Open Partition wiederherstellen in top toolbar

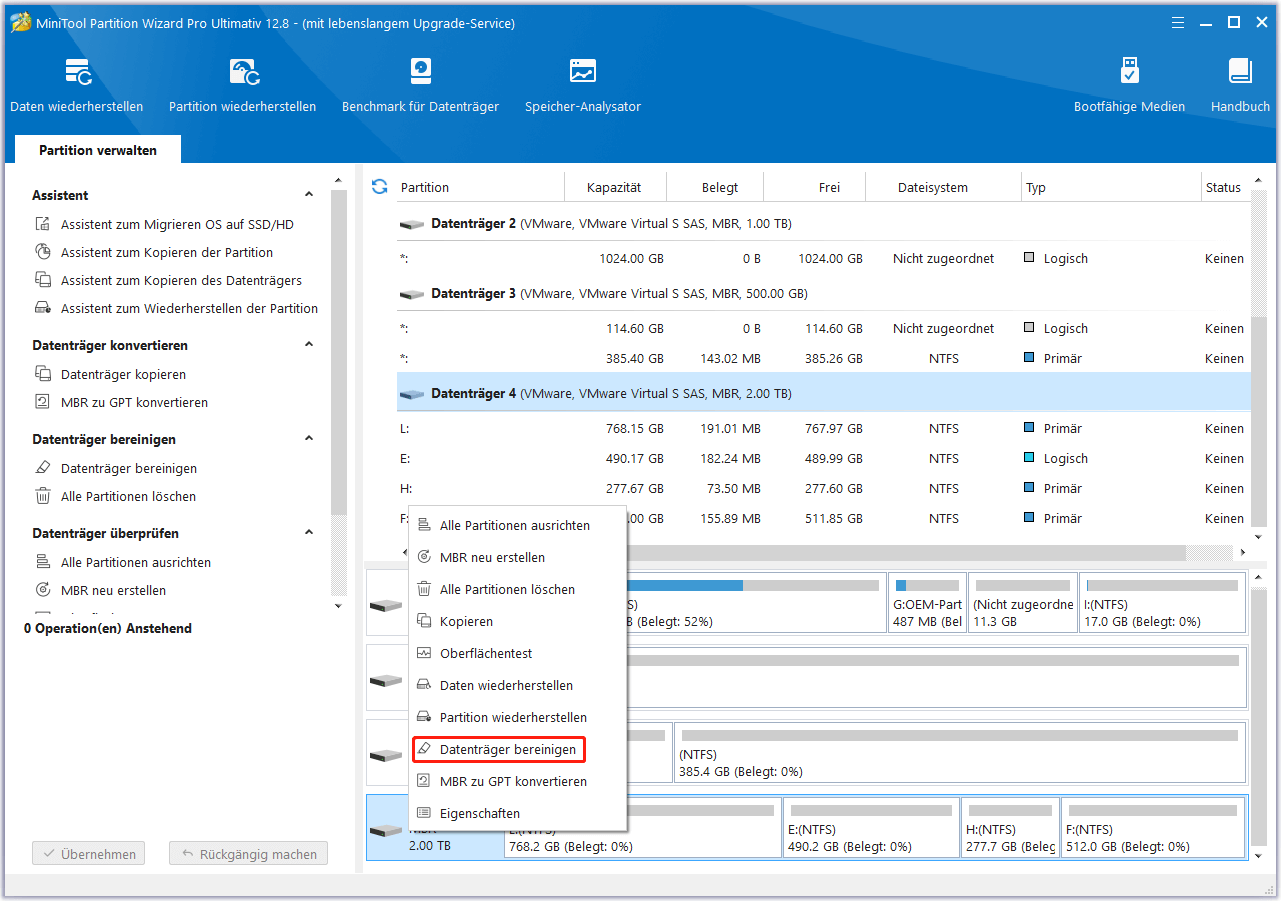pyautogui.click(x=242, y=85)
